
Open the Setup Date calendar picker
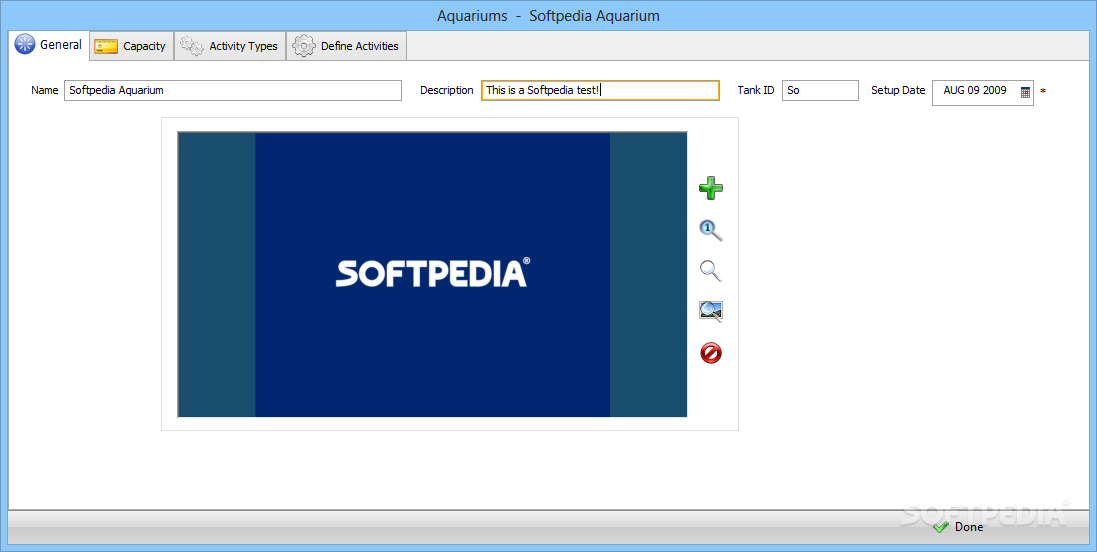[1025, 92]
